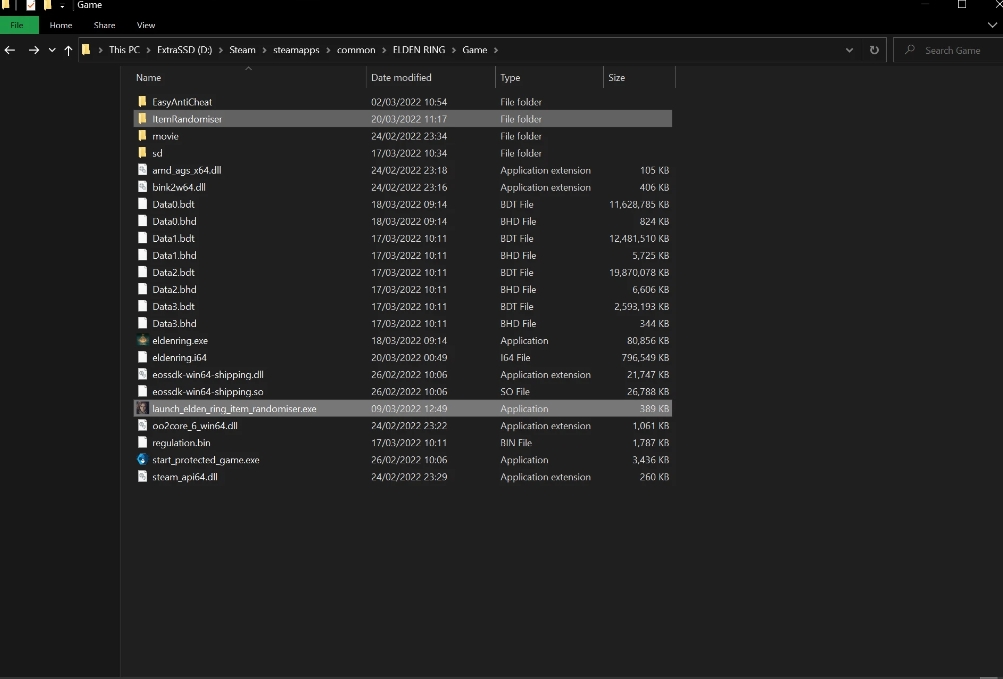Click the Data3.bdt file icon
This screenshot has height=679, width=1003.
(143, 307)
